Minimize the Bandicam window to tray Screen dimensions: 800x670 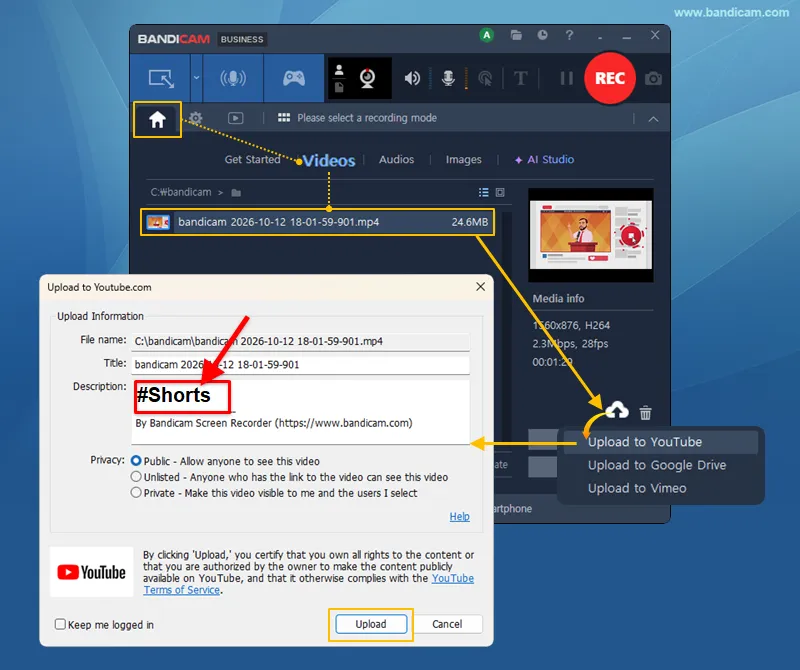pos(600,38)
